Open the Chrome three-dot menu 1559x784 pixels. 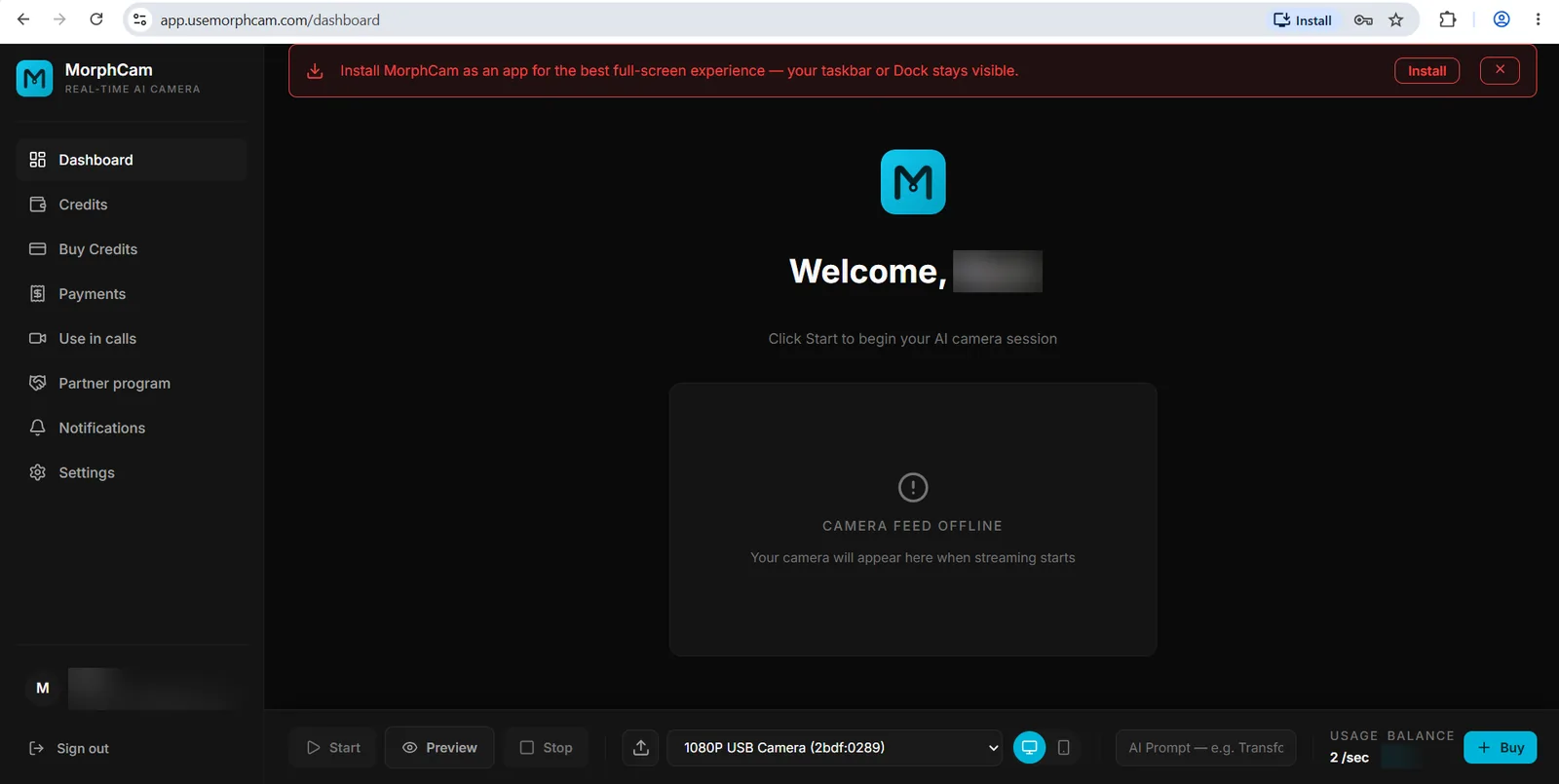(1539, 19)
